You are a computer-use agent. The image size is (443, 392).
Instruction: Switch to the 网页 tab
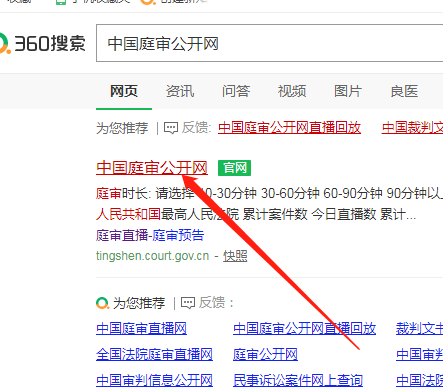[x=124, y=91]
